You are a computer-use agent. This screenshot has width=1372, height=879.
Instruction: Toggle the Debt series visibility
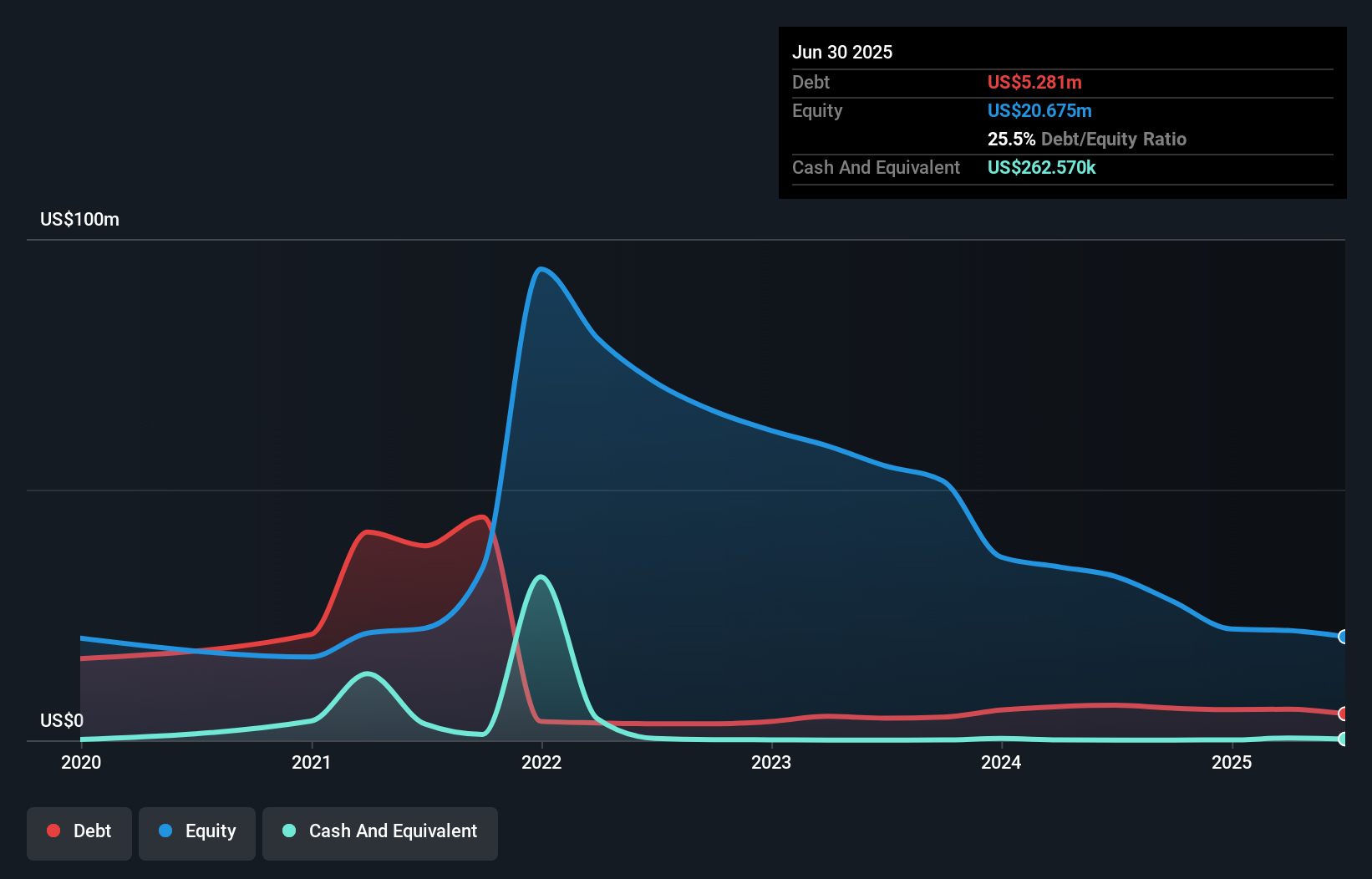point(79,831)
